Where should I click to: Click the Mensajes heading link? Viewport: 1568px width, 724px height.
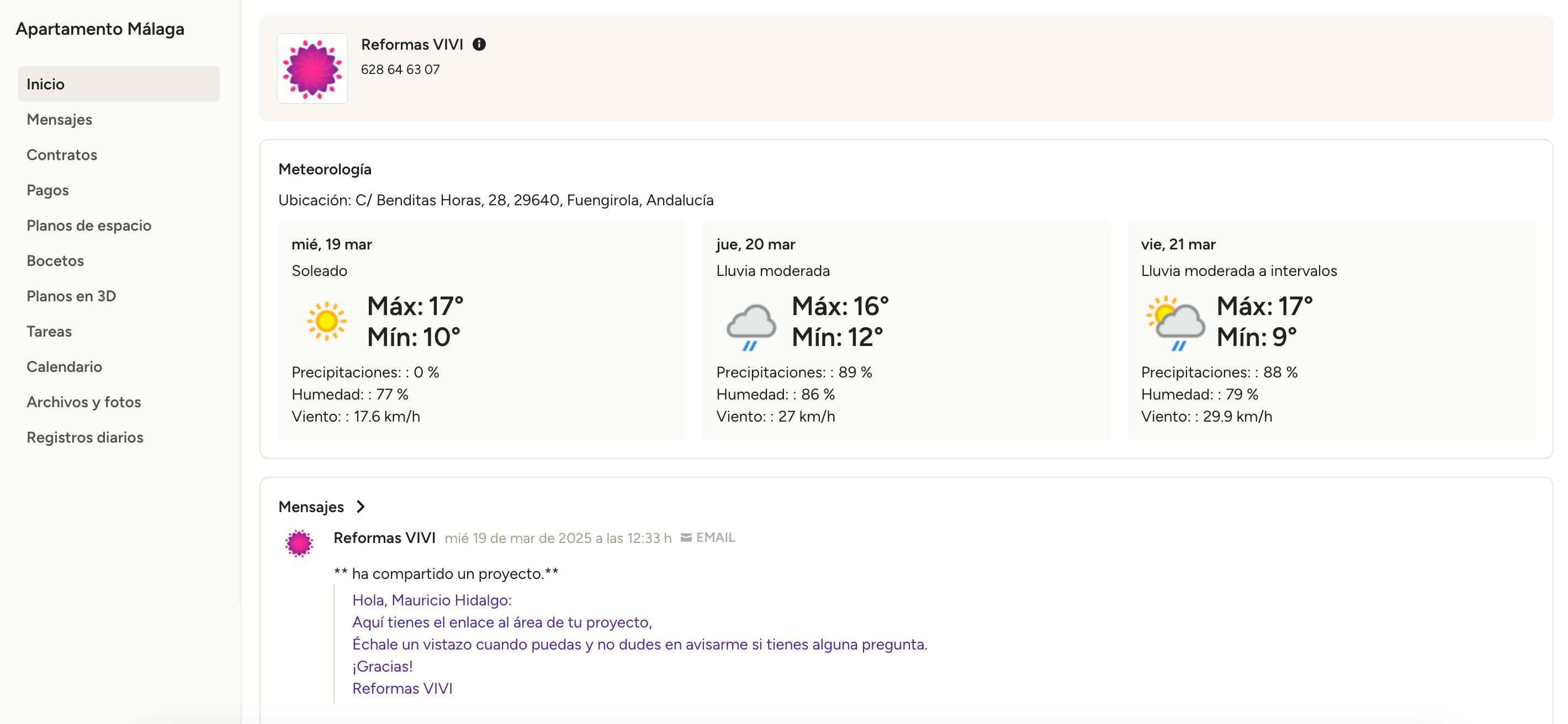click(311, 507)
